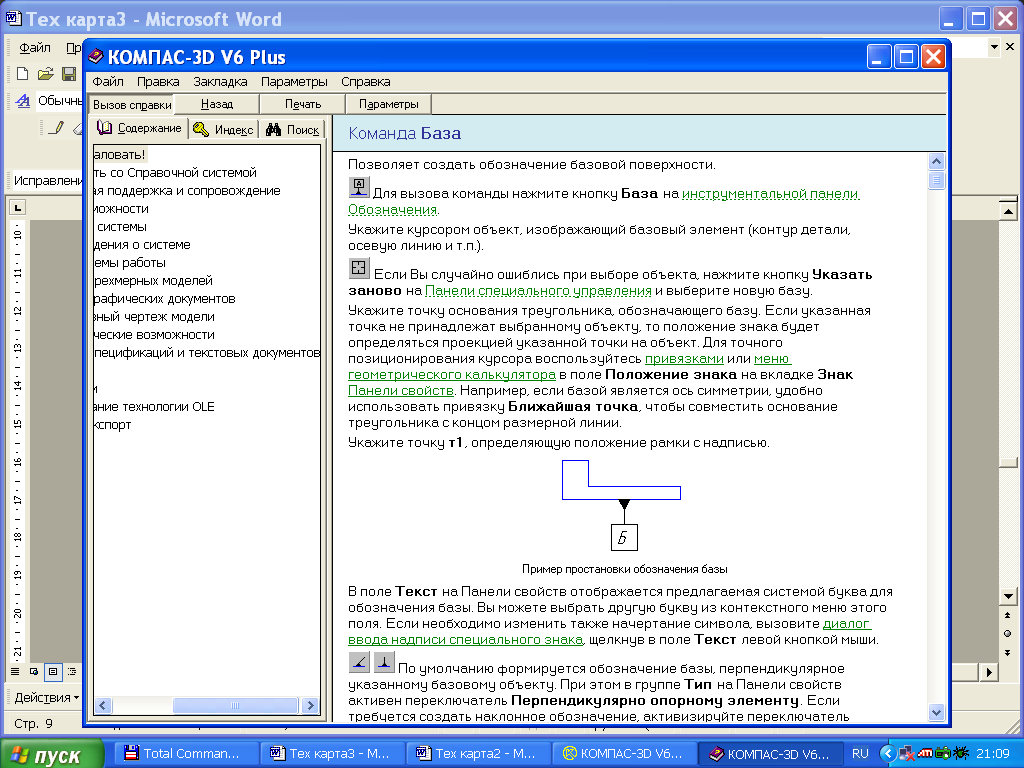This screenshot has width=1024, height=768.
Task: Click the Save diskette icon in Word toolbar
Action: [69, 74]
